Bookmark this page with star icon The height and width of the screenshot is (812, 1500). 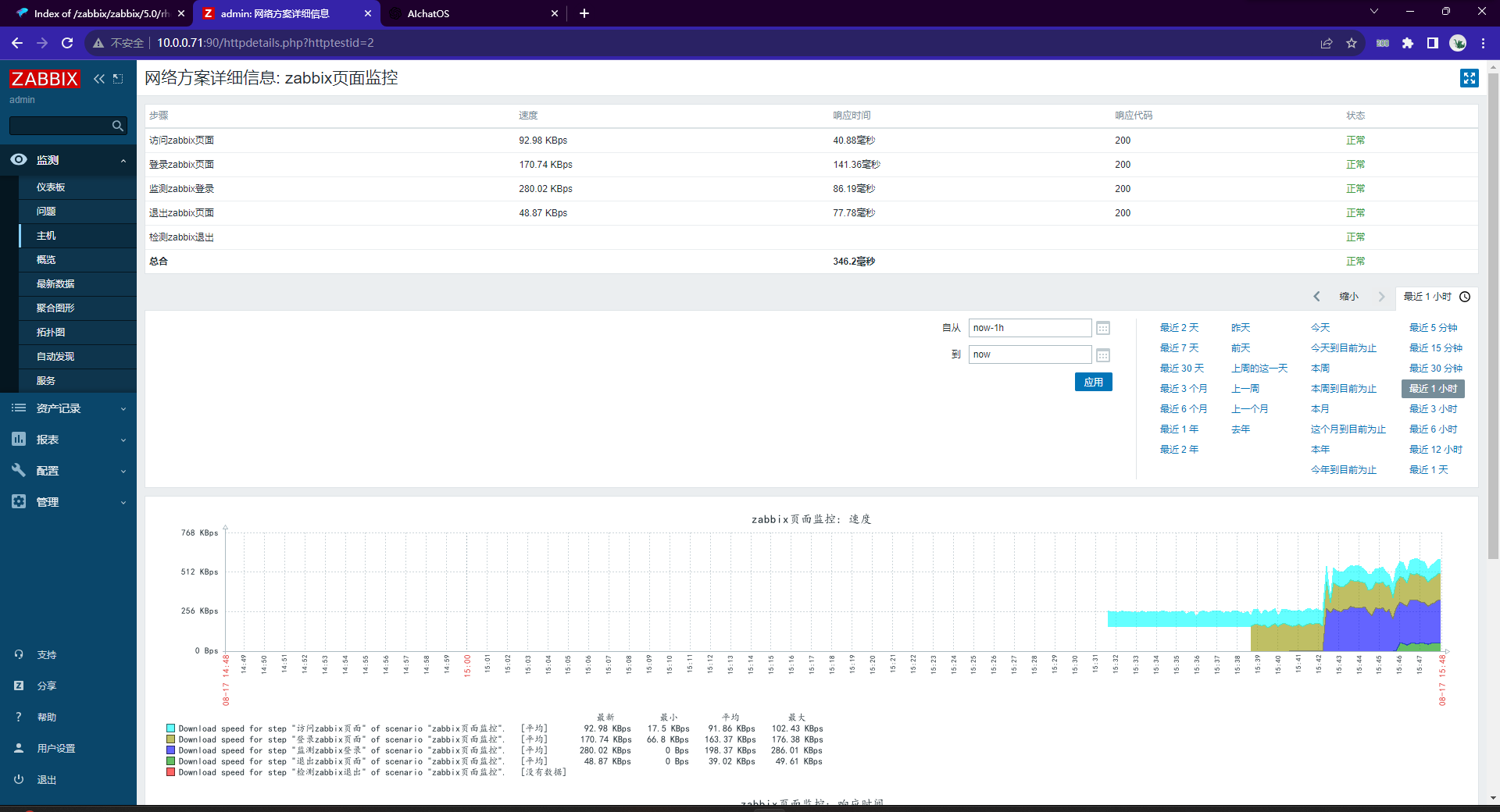(x=1352, y=43)
